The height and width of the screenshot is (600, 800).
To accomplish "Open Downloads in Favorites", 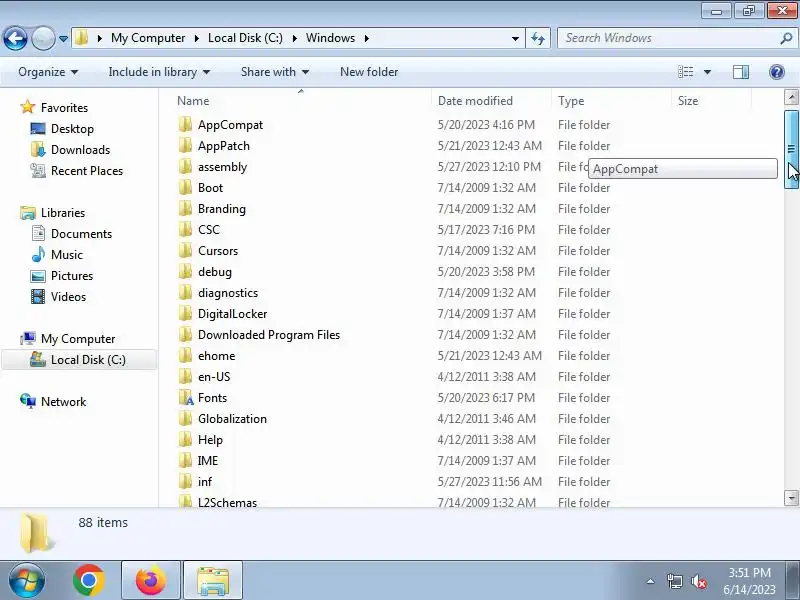I will (80, 149).
